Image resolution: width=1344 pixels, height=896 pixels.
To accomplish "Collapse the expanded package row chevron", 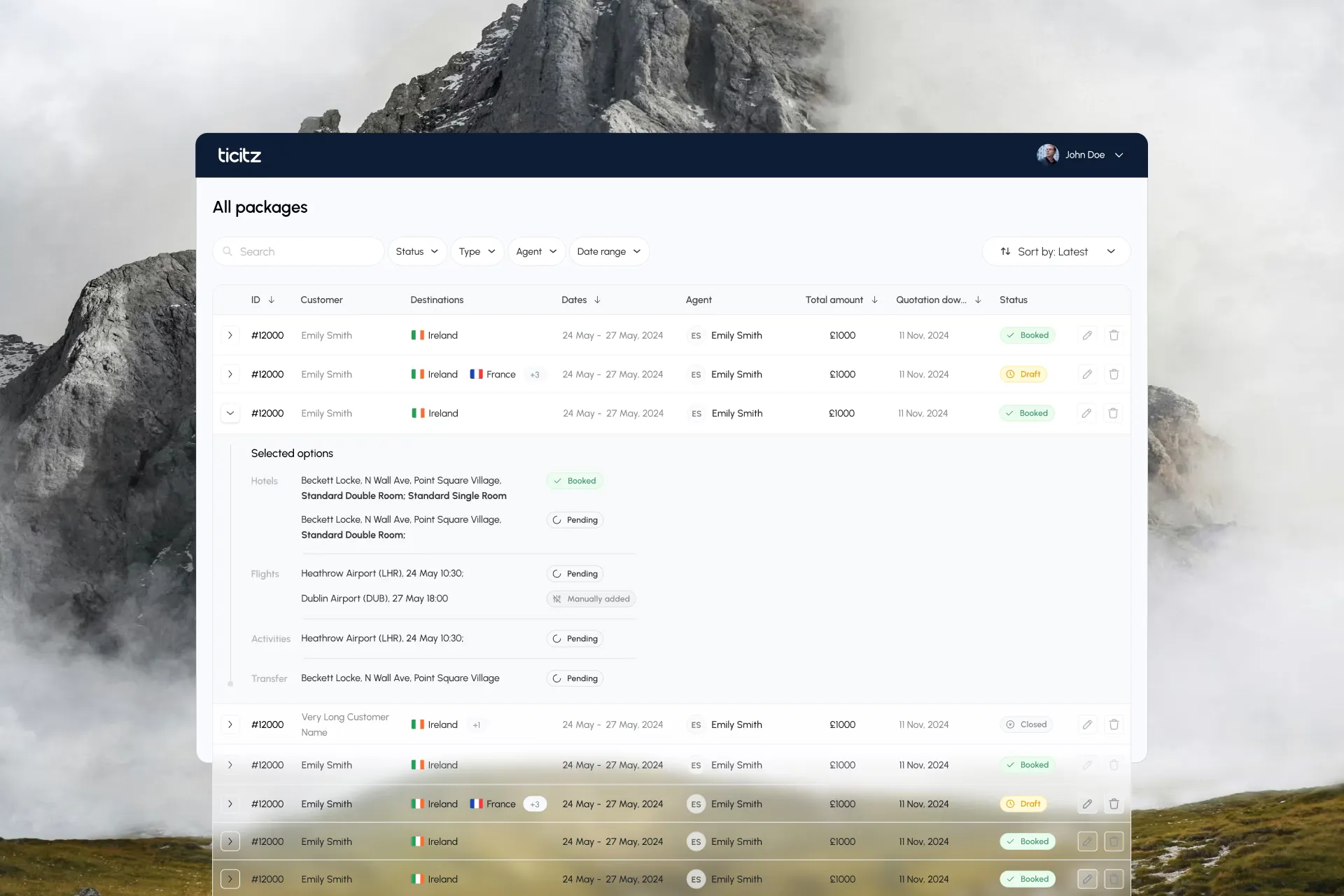I will point(230,413).
